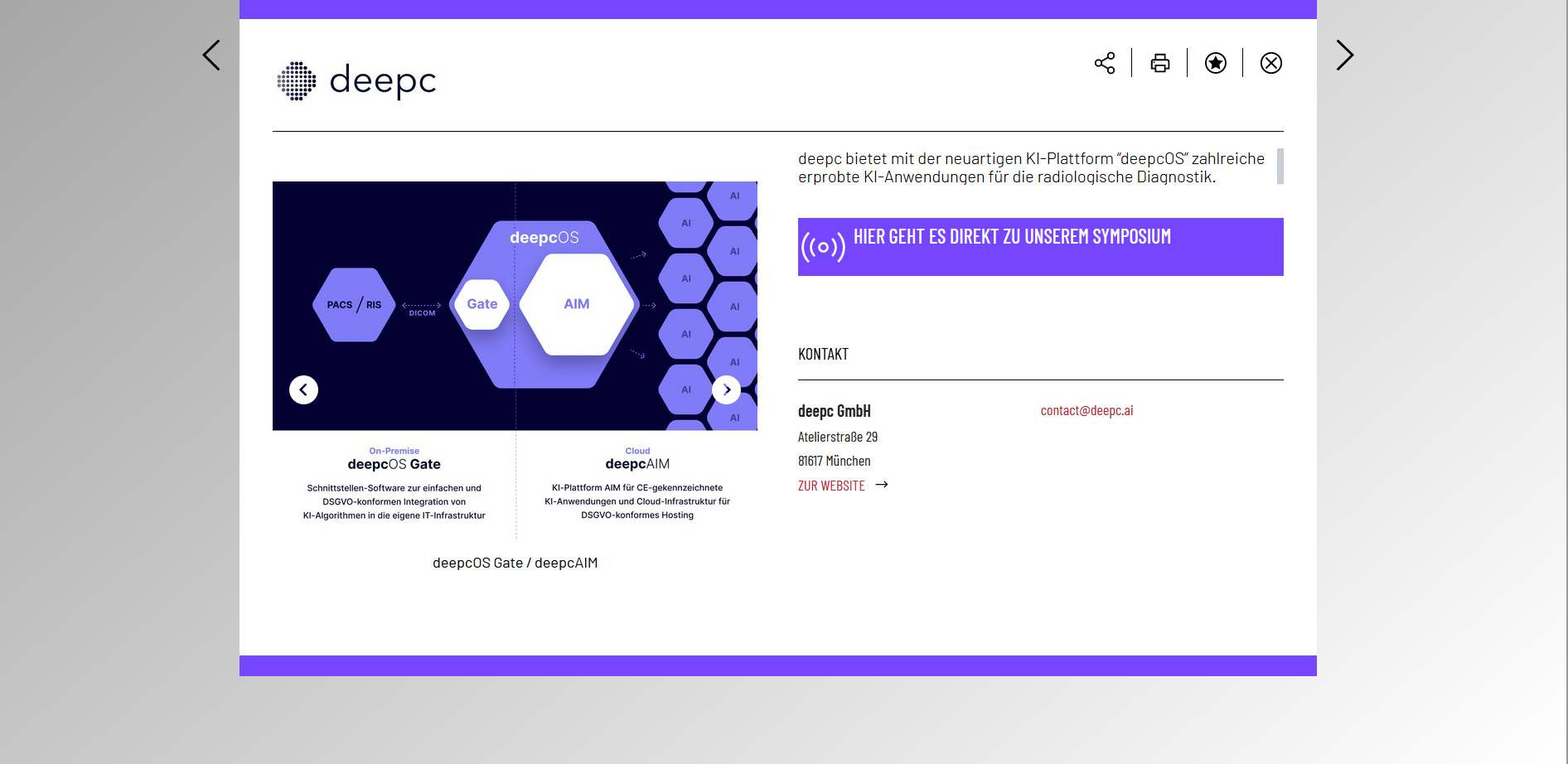Click the symposium broadcast icon
Viewport: 1568px width, 764px height.
click(823, 247)
